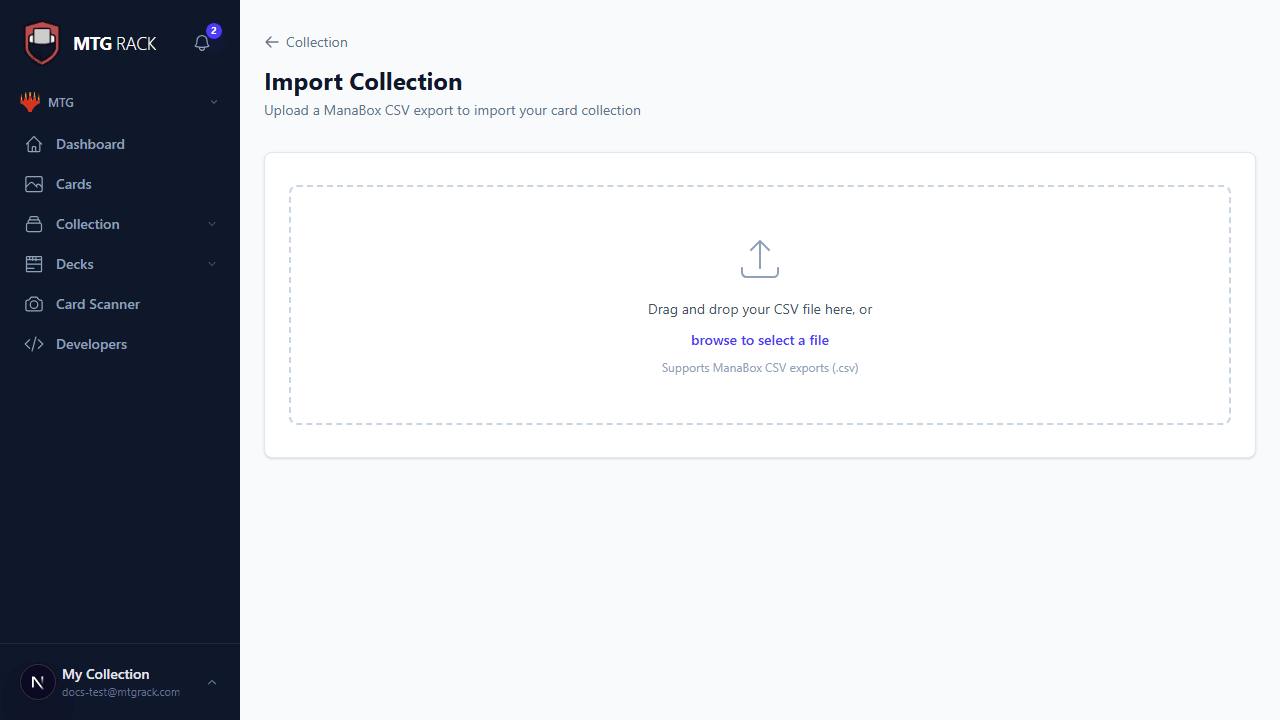Go back using the Collection link
1280x720 pixels.
coord(305,42)
